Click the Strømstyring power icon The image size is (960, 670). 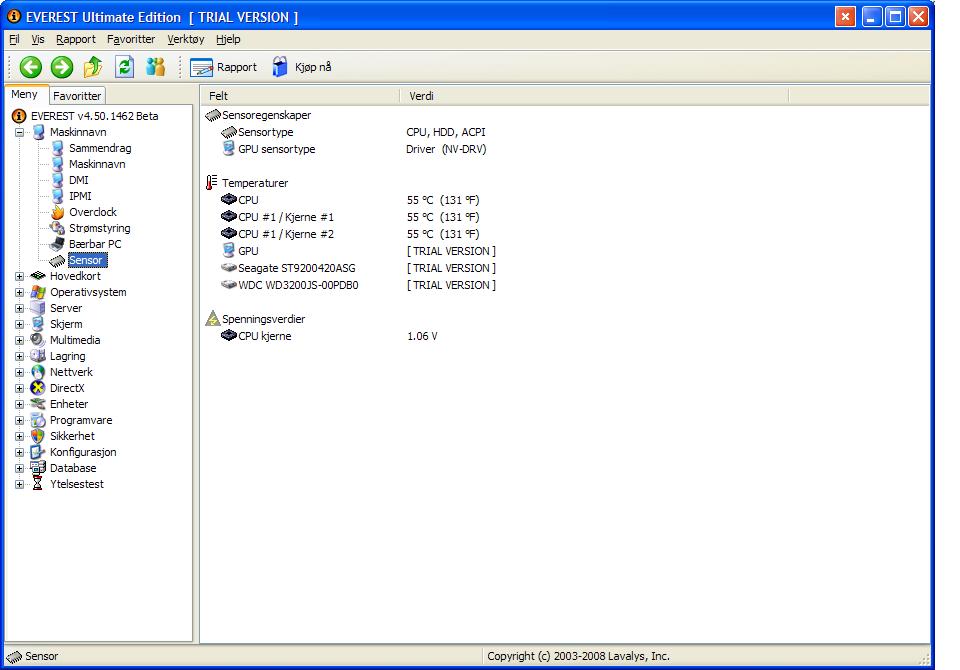pos(58,228)
